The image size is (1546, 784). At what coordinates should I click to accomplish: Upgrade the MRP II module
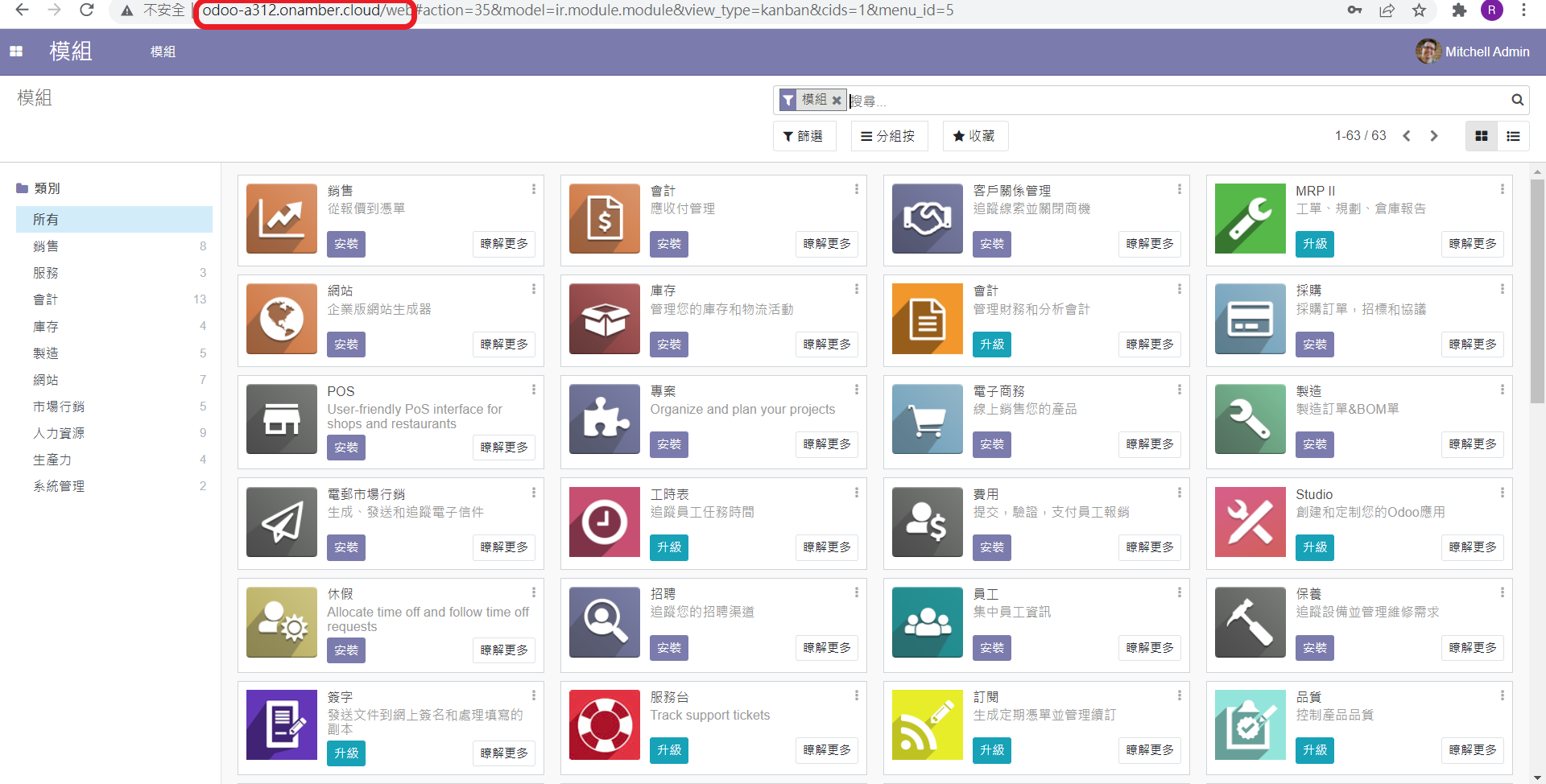coord(1314,244)
